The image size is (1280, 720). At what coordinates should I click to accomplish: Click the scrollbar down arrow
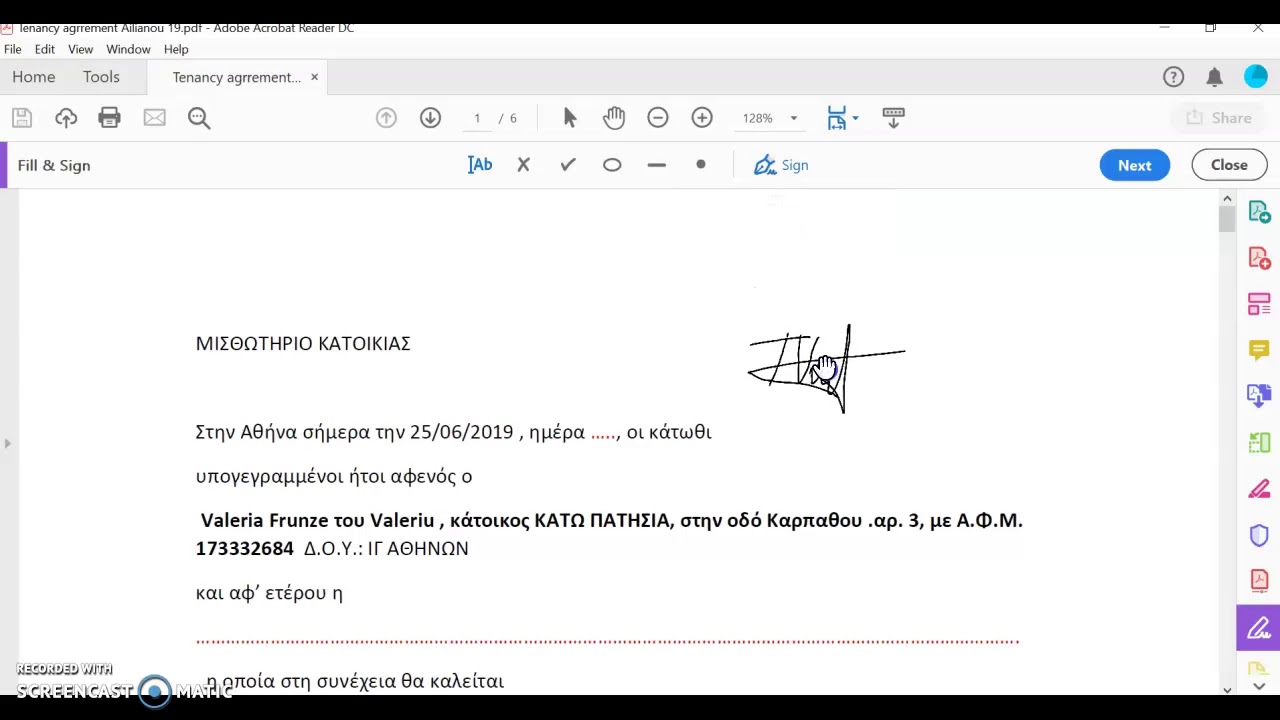tap(1227, 688)
